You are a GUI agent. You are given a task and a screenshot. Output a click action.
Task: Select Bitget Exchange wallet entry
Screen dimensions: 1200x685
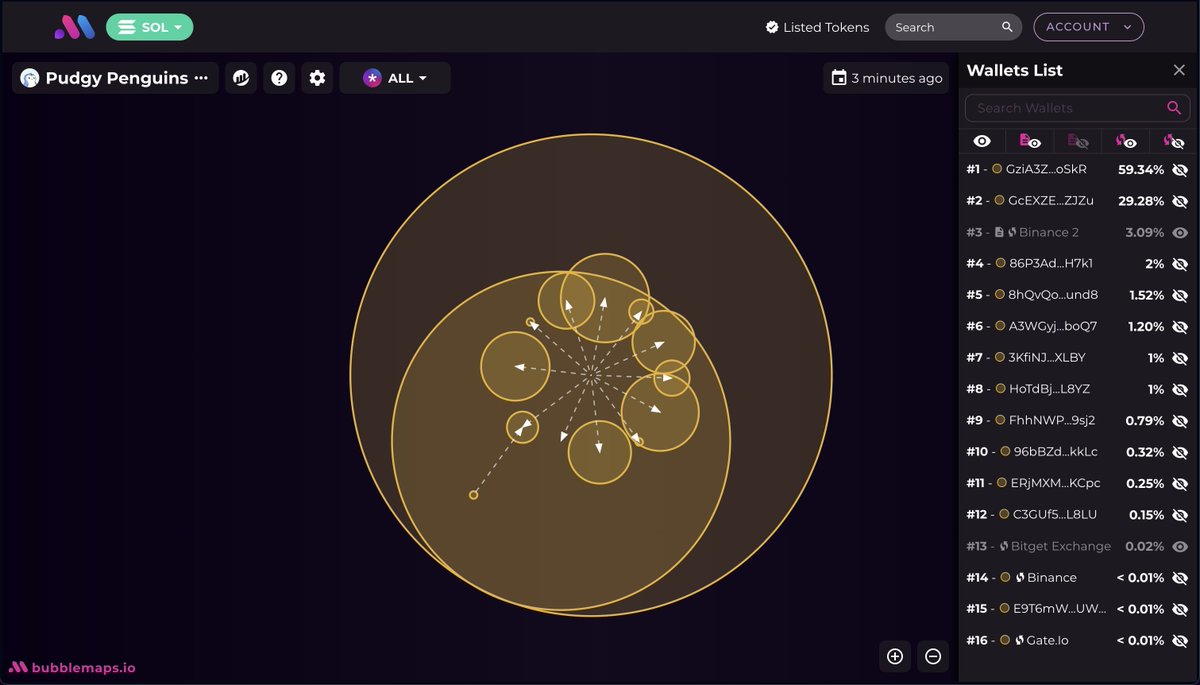tap(1061, 546)
